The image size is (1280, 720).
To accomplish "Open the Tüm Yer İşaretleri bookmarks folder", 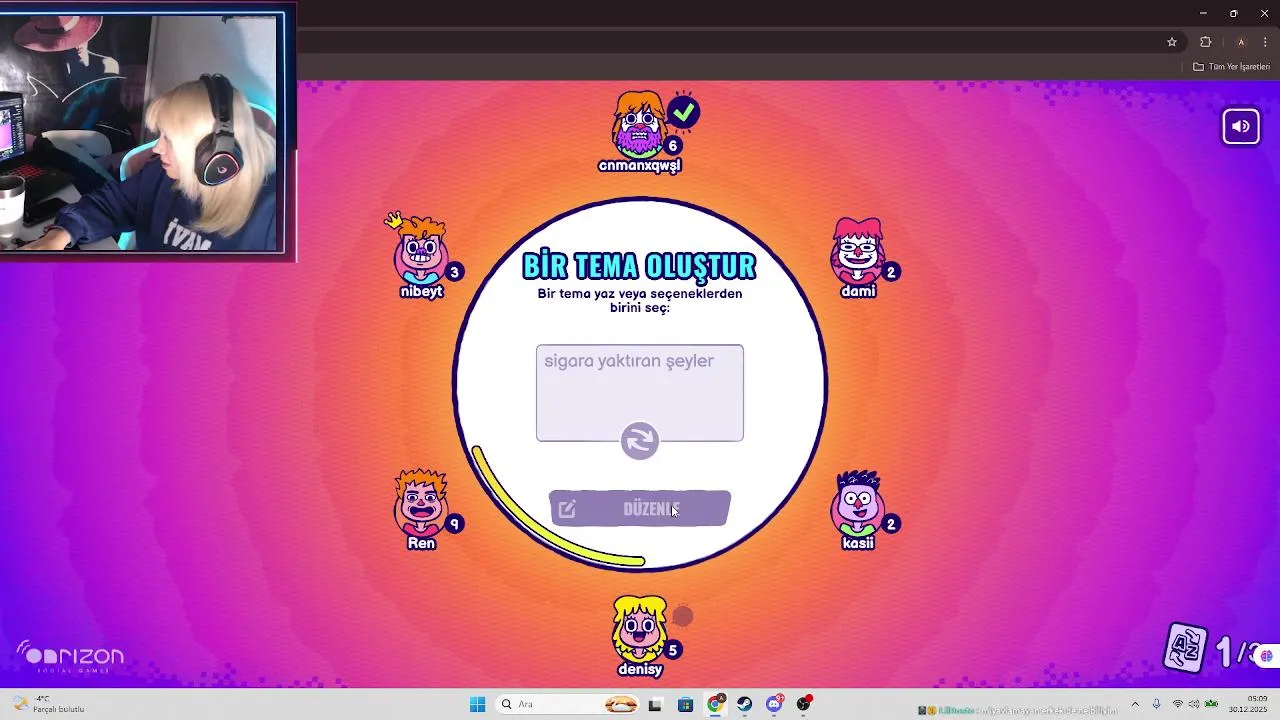I will 1231,67.
